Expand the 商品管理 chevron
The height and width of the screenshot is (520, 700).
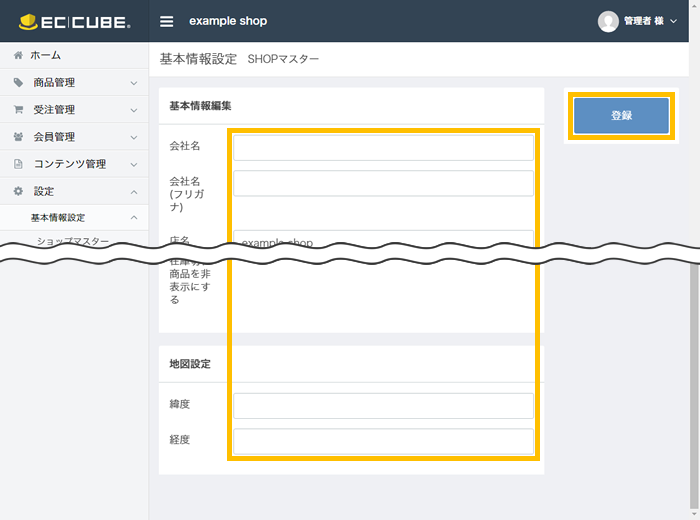click(x=134, y=83)
